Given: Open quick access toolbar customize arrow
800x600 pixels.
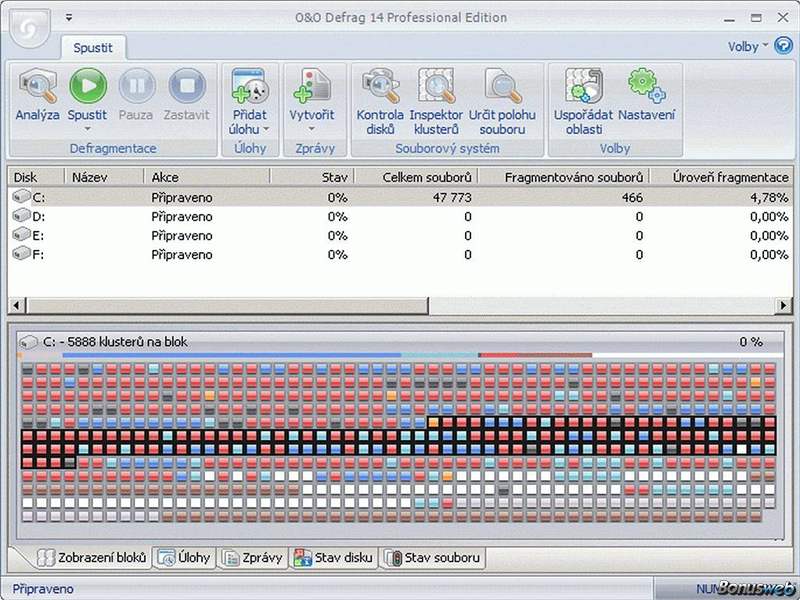Looking at the screenshot, I should coord(69,17).
